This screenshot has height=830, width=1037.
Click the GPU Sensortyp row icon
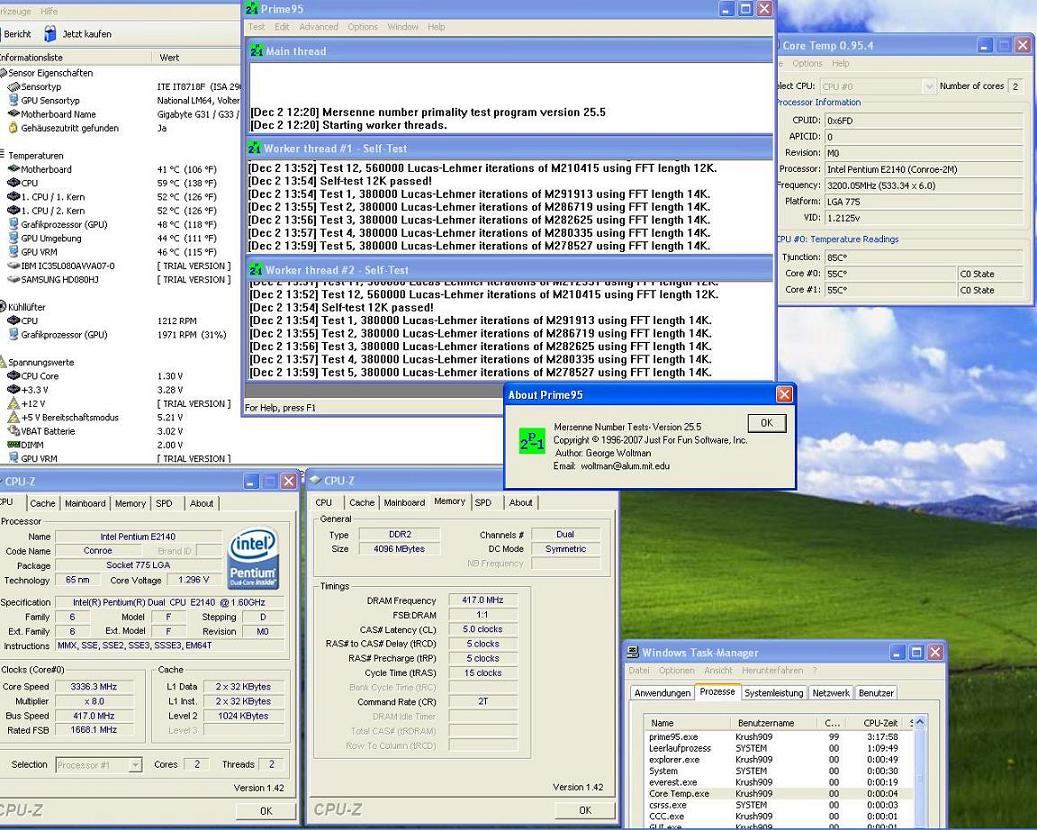(x=13, y=101)
